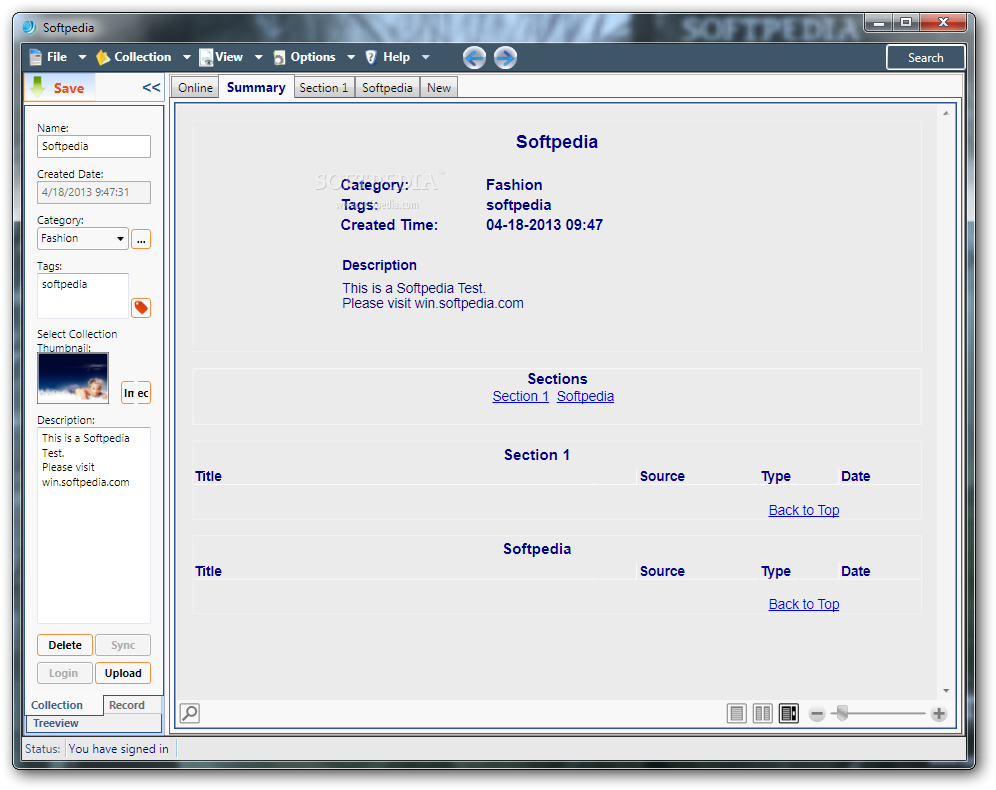Expand the Options menu dropdown arrow

351,57
